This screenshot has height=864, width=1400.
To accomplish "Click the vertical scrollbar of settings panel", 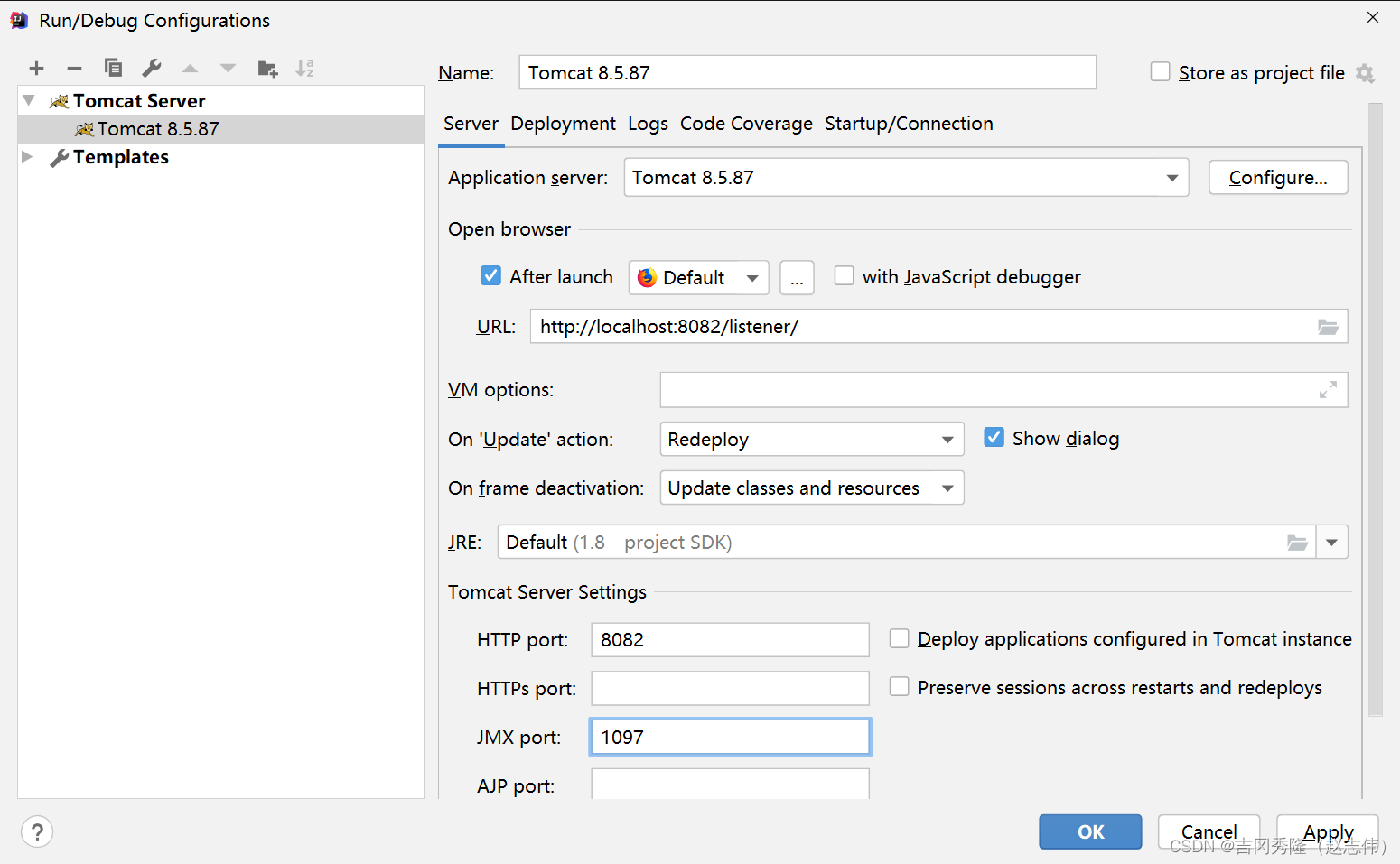I will [x=1376, y=409].
